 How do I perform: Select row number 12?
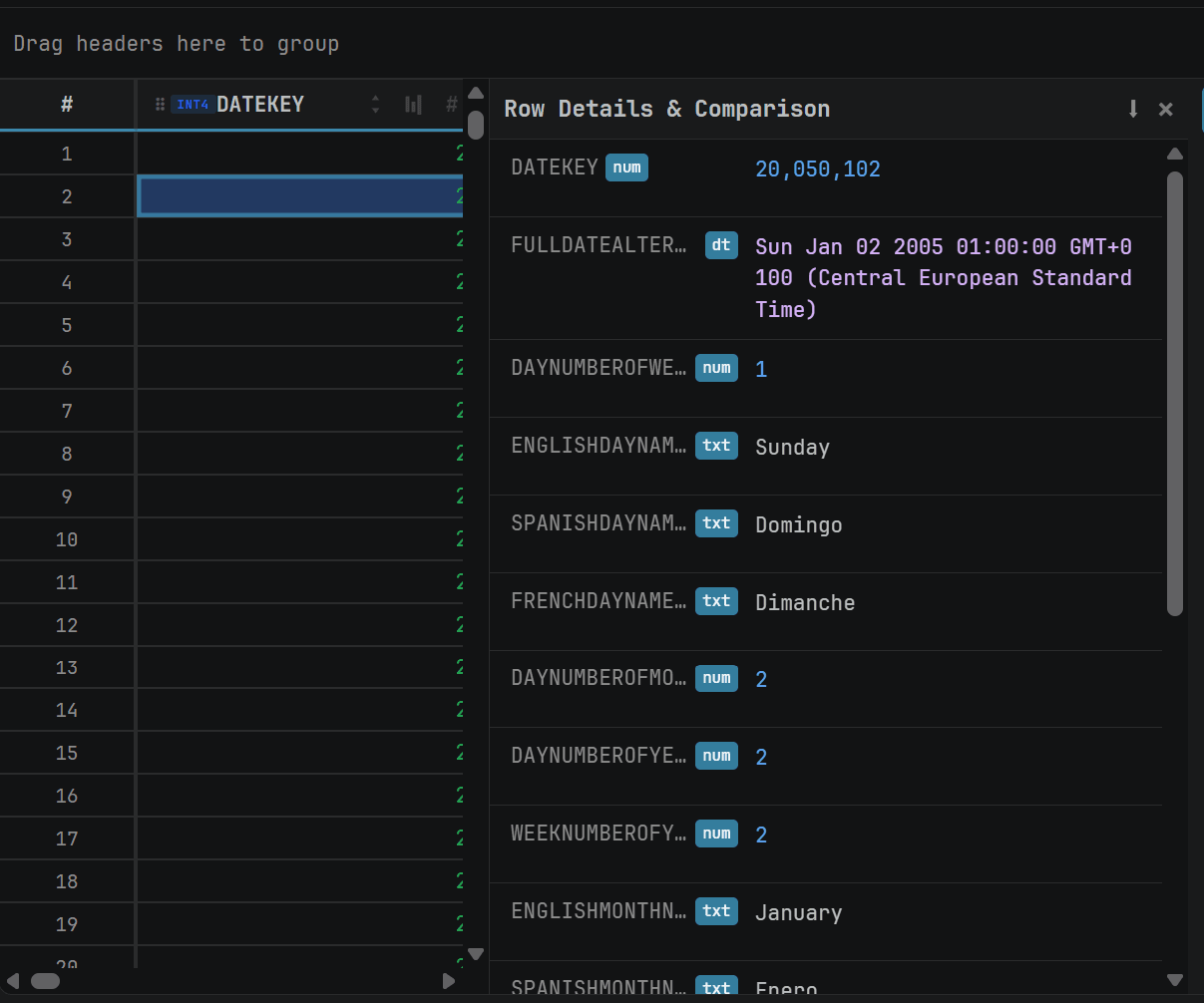coord(67,625)
